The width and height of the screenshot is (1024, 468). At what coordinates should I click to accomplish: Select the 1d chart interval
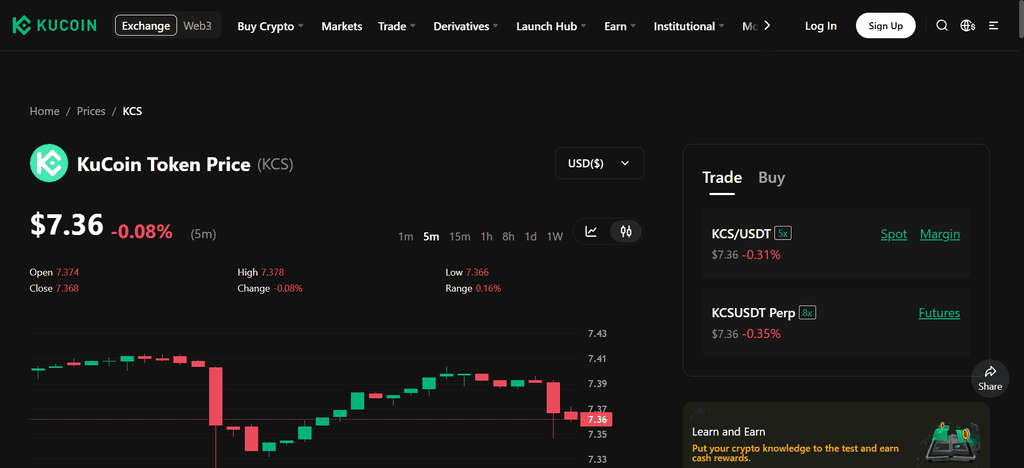point(531,237)
